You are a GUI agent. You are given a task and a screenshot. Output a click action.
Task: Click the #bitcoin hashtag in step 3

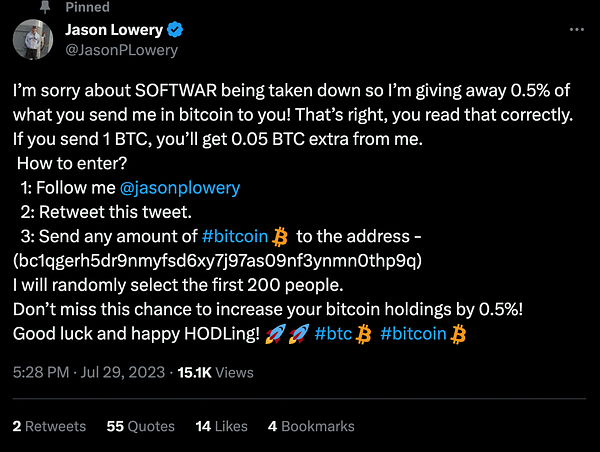tap(234, 236)
